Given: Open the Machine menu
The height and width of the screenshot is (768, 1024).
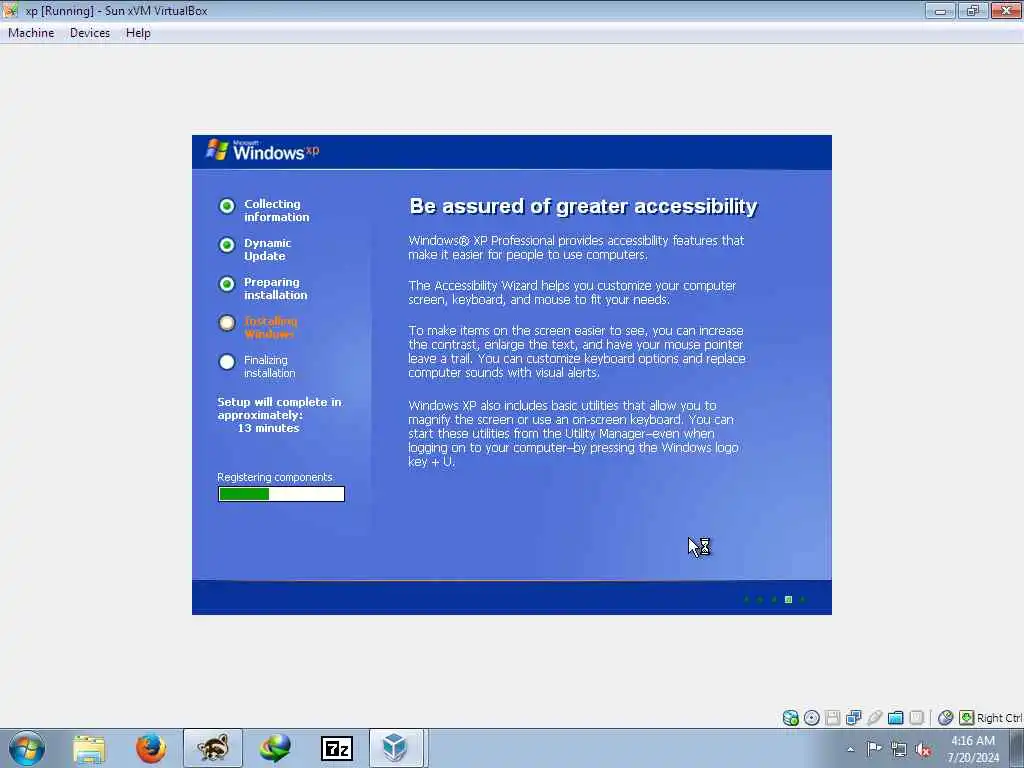Looking at the screenshot, I should click(31, 33).
